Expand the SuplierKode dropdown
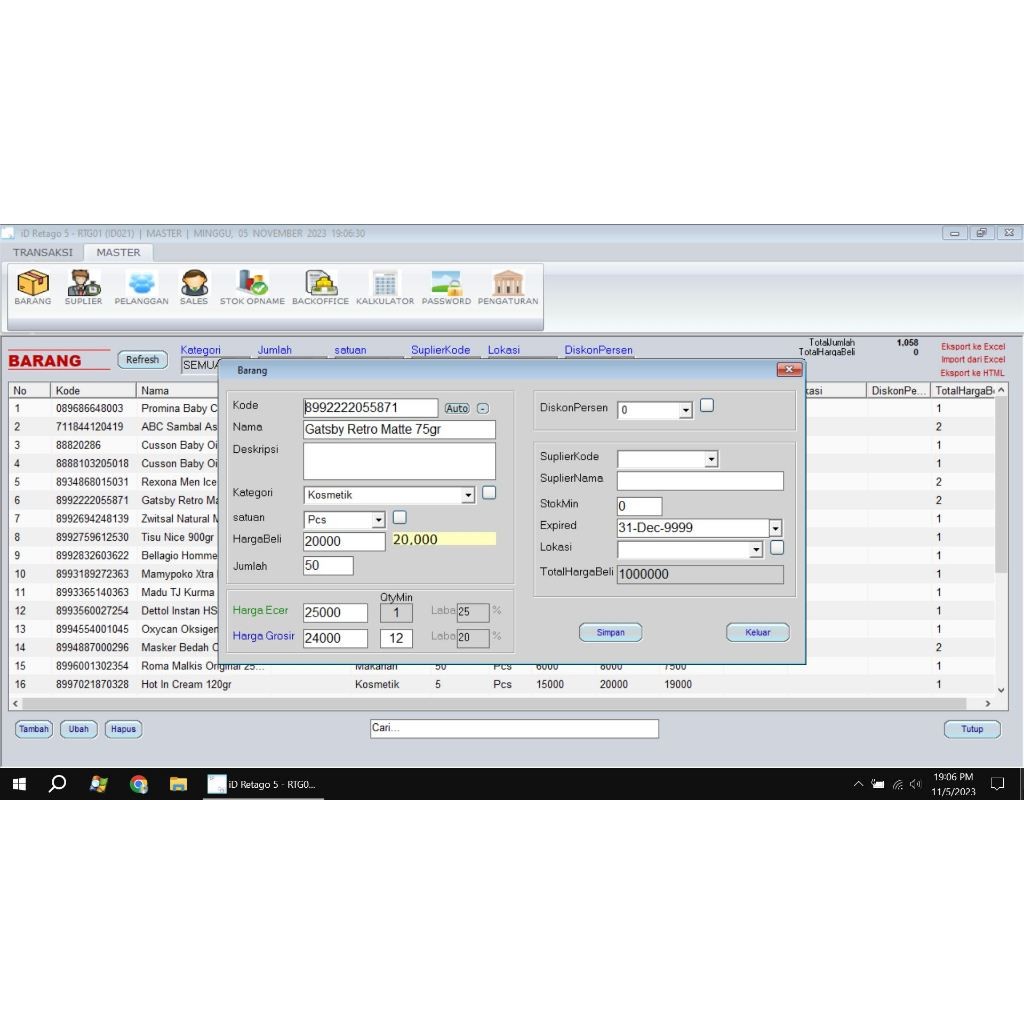Screen dimensions: 1024x1024 (x=711, y=460)
